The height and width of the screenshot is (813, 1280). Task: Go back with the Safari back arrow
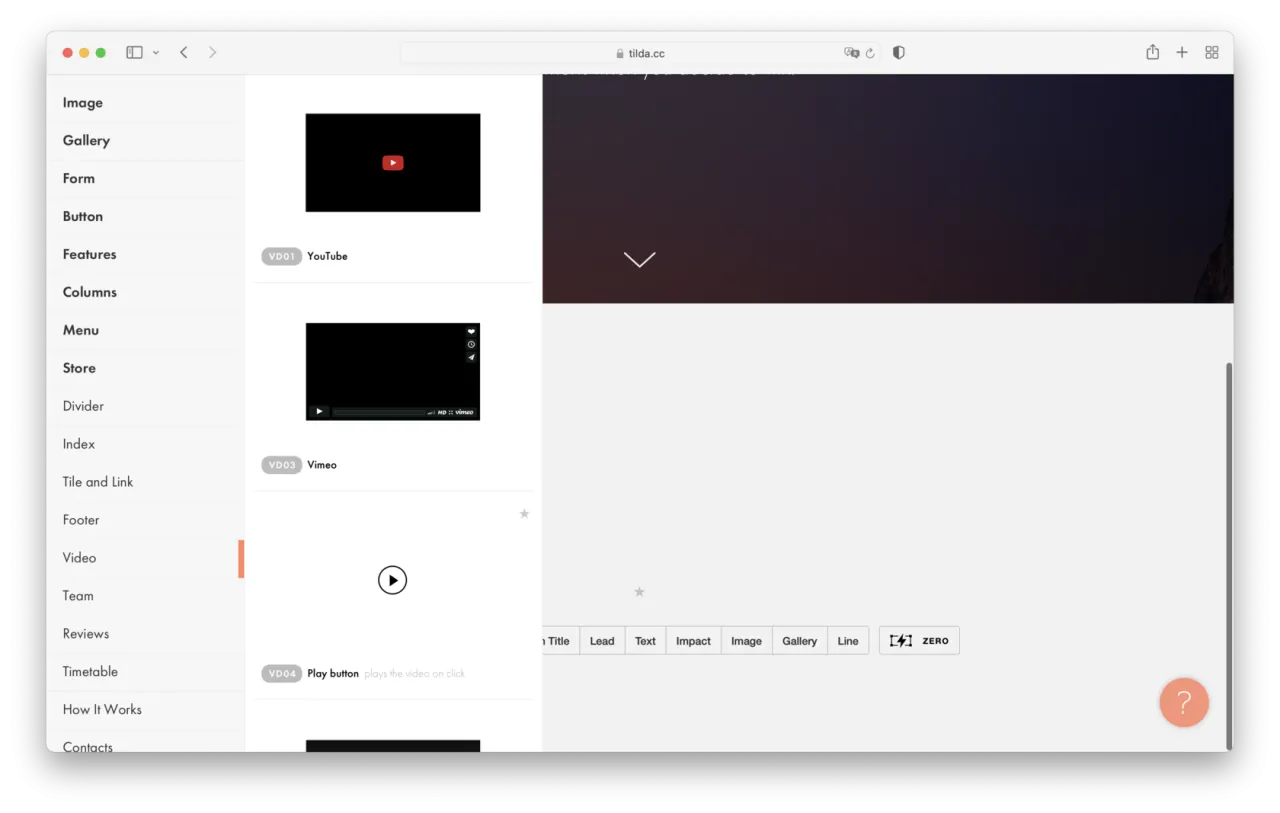point(184,52)
